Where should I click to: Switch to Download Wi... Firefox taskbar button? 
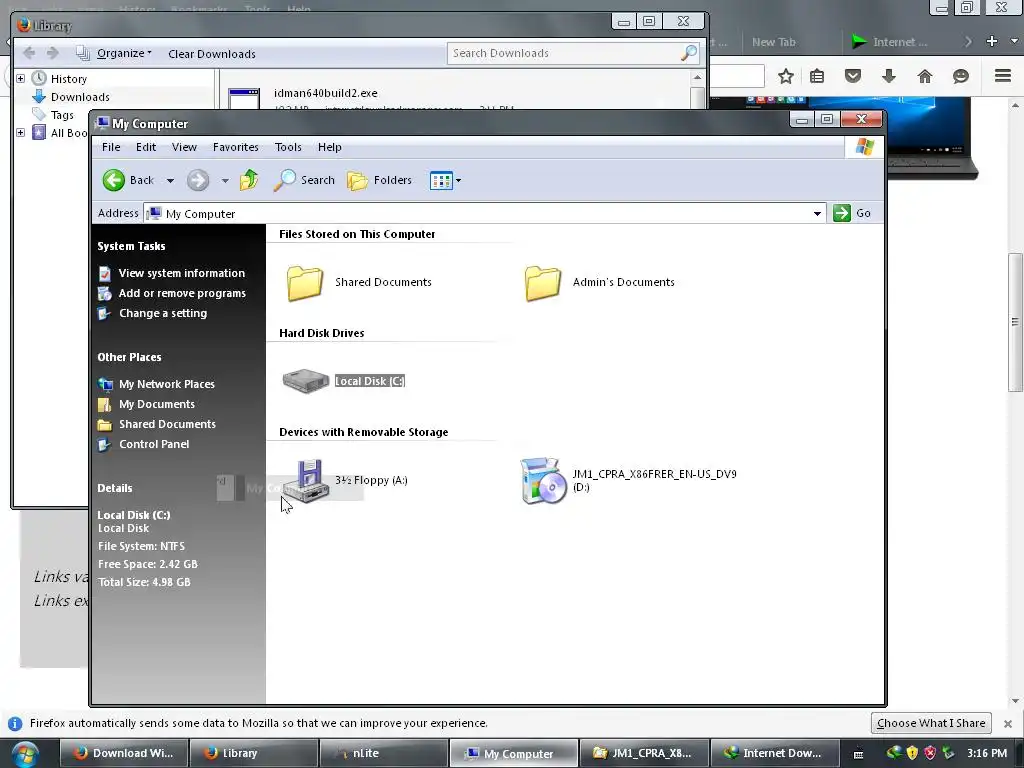click(124, 753)
